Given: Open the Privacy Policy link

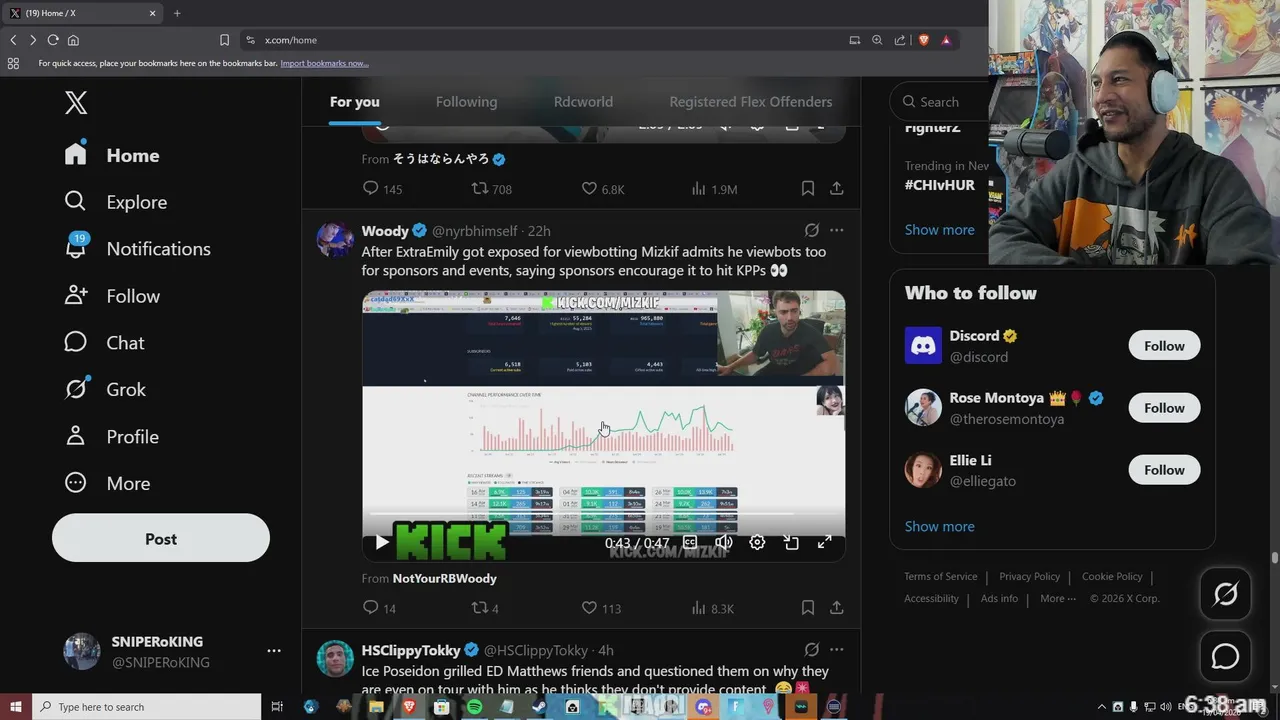Looking at the screenshot, I should [1029, 576].
